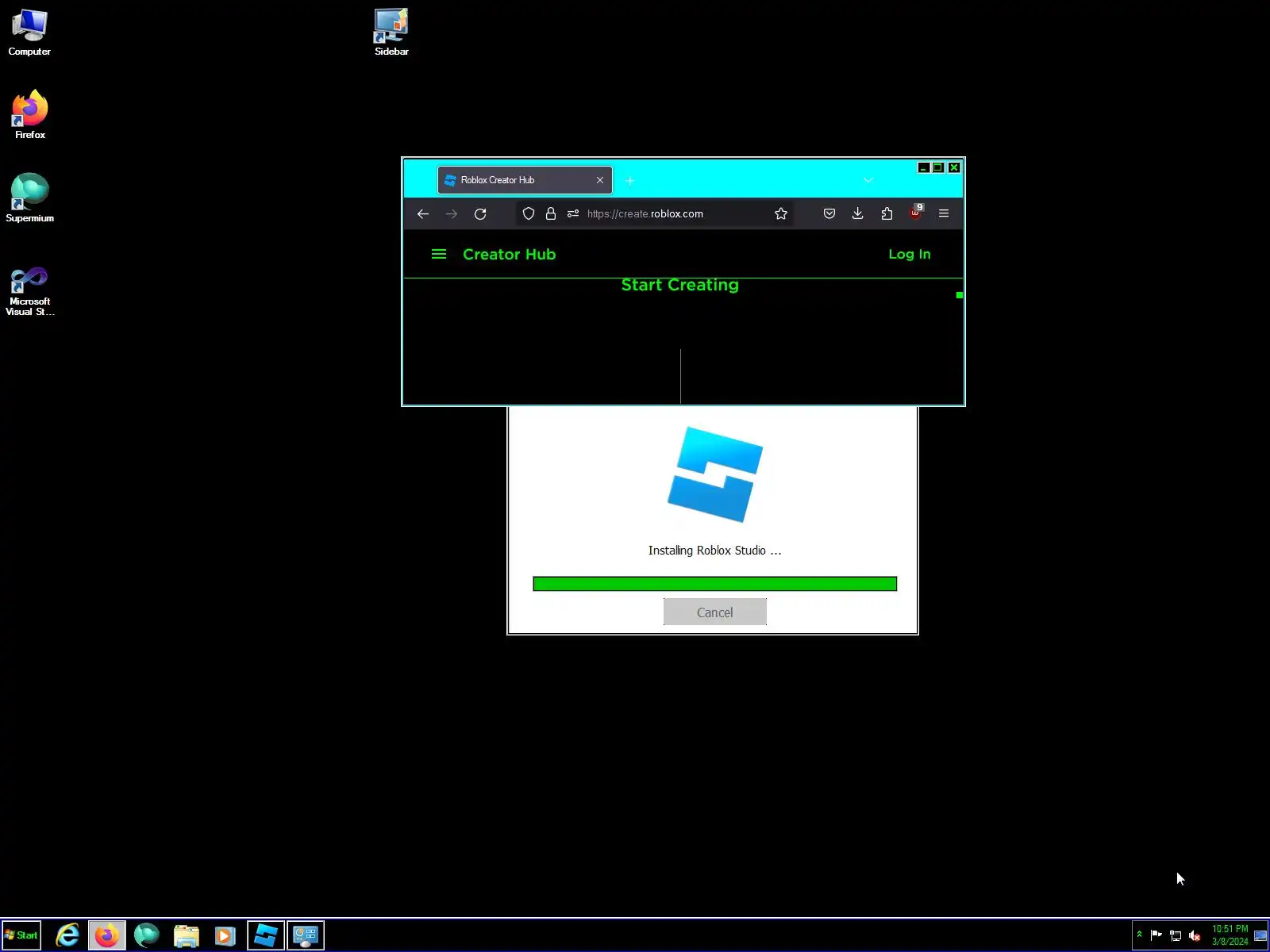
Task: Go forward in Firefox
Action: pos(452,214)
